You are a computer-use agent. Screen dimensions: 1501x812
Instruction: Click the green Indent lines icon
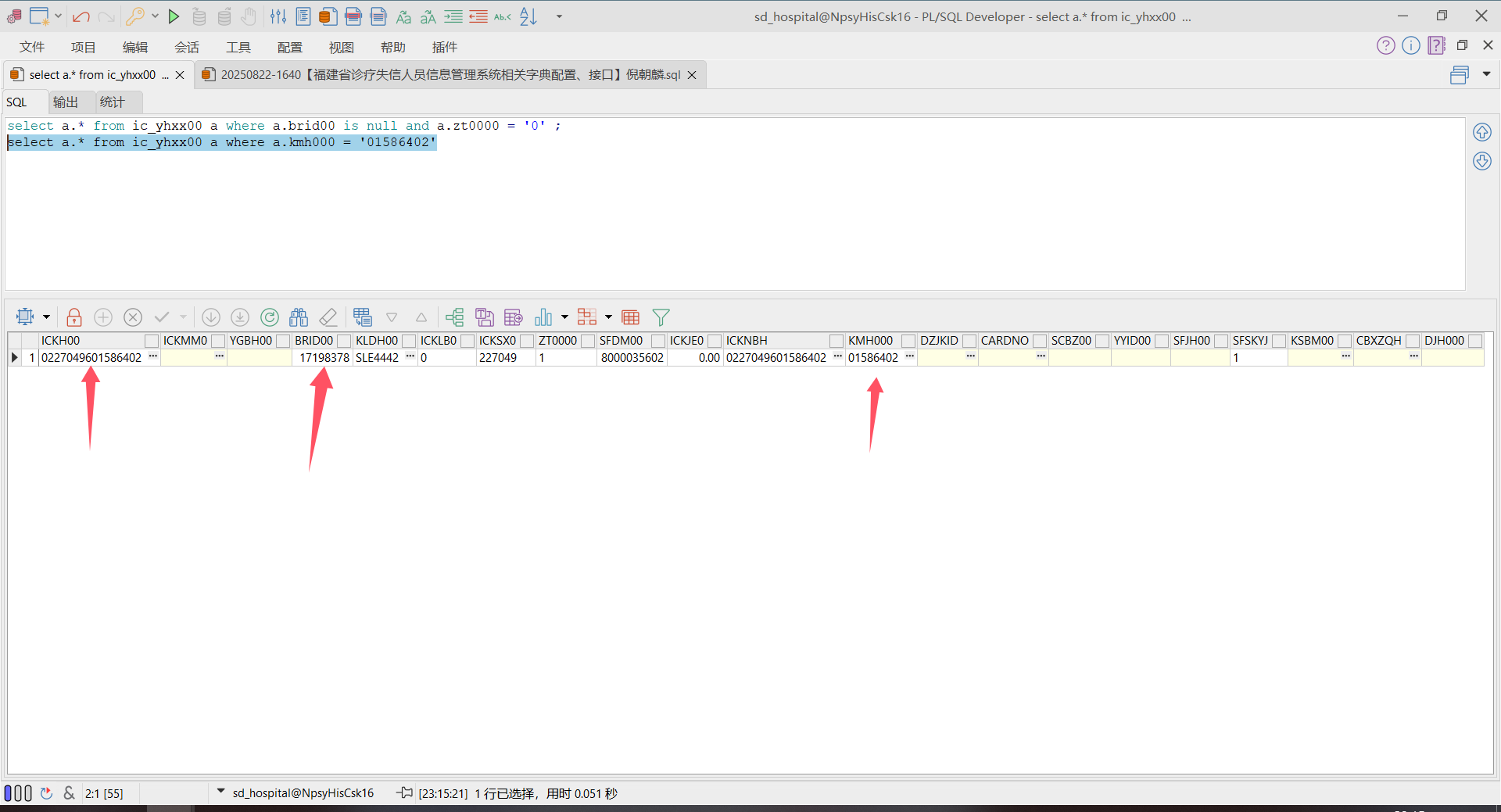point(453,16)
